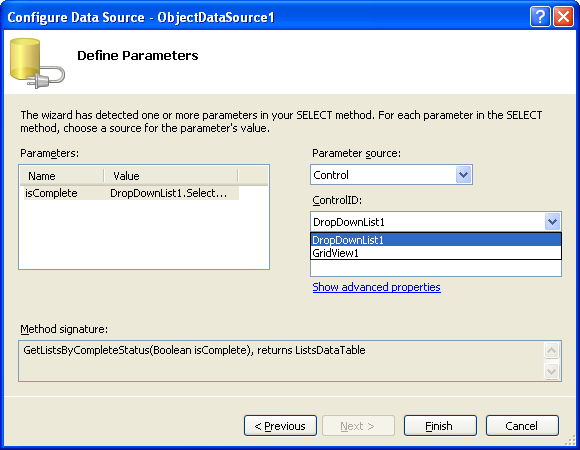Screen dimensions: 580x450
Task: Click the help question mark icon
Action: click(x=540, y=17)
